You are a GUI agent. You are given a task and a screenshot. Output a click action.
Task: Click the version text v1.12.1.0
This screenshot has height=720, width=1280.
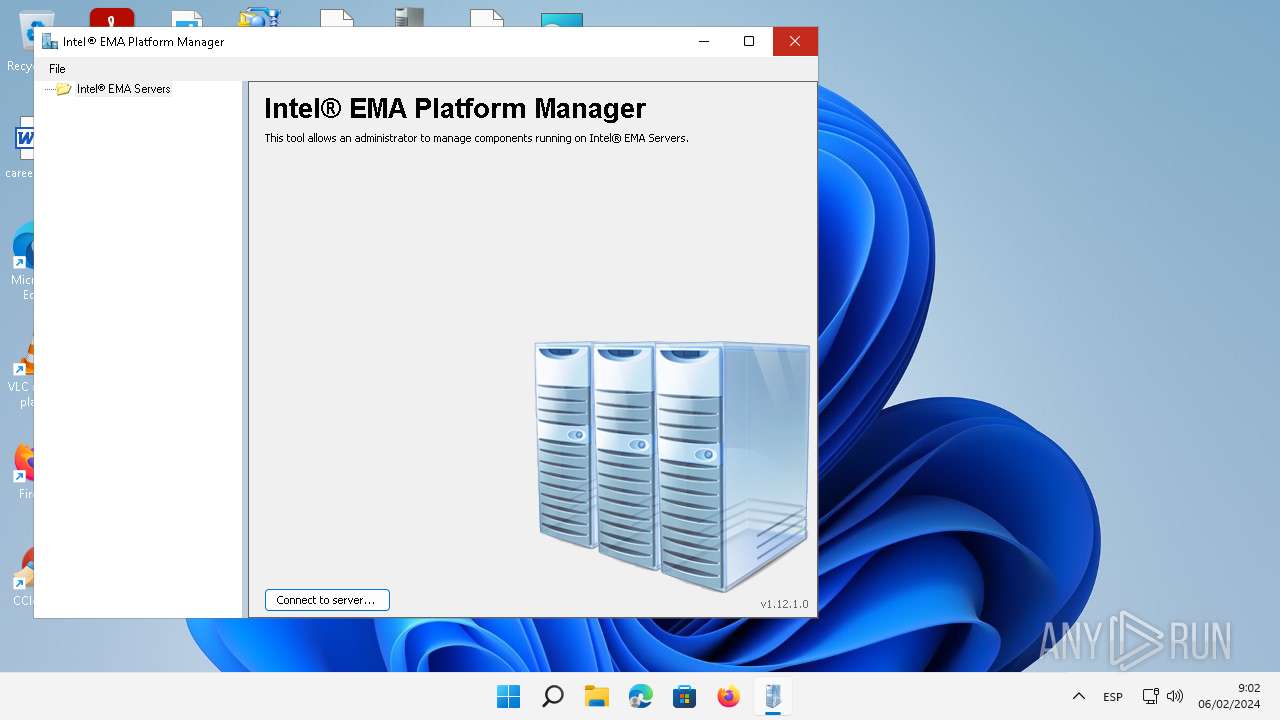[x=784, y=604]
